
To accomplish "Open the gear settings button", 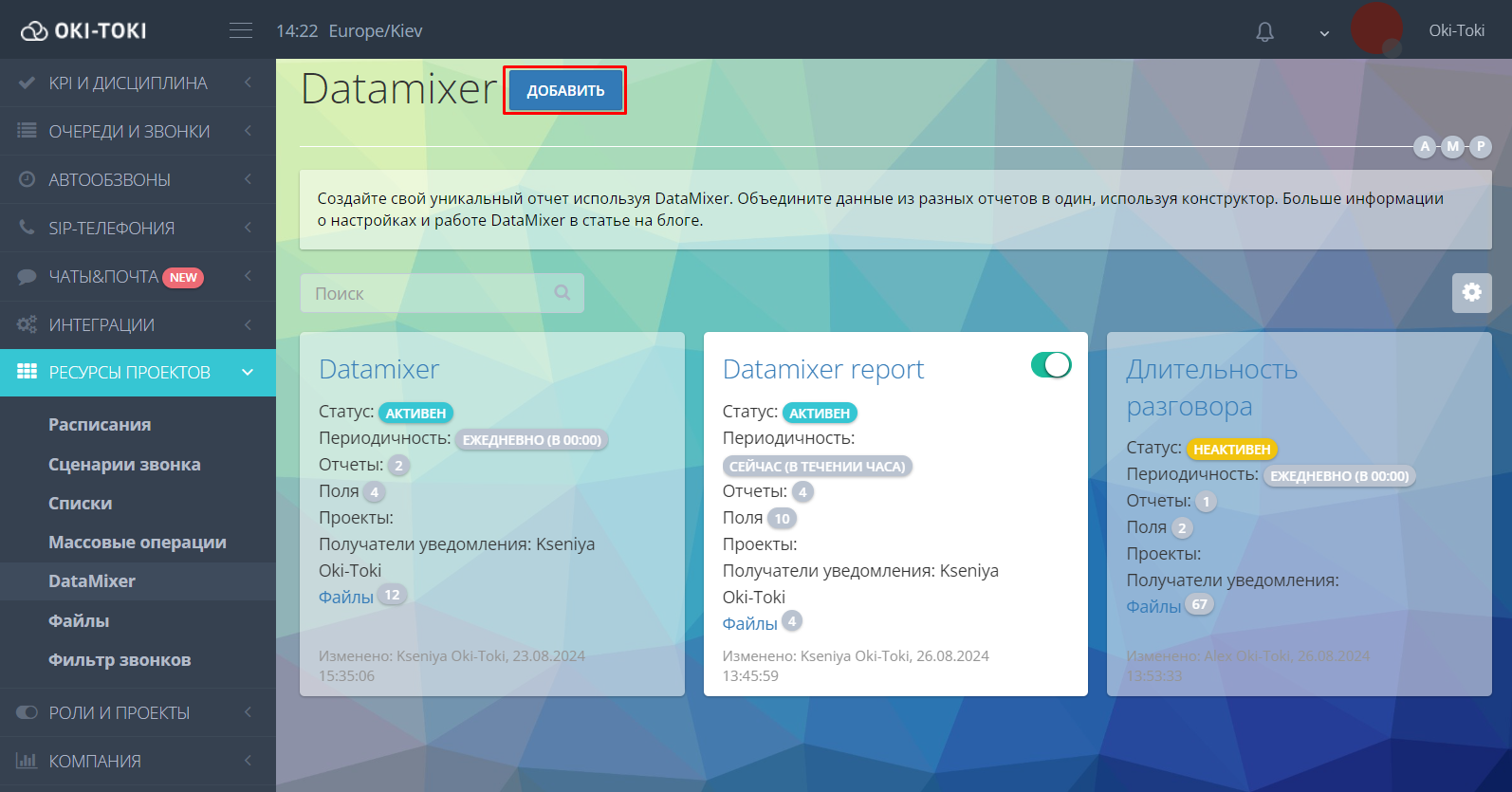I will click(1471, 292).
